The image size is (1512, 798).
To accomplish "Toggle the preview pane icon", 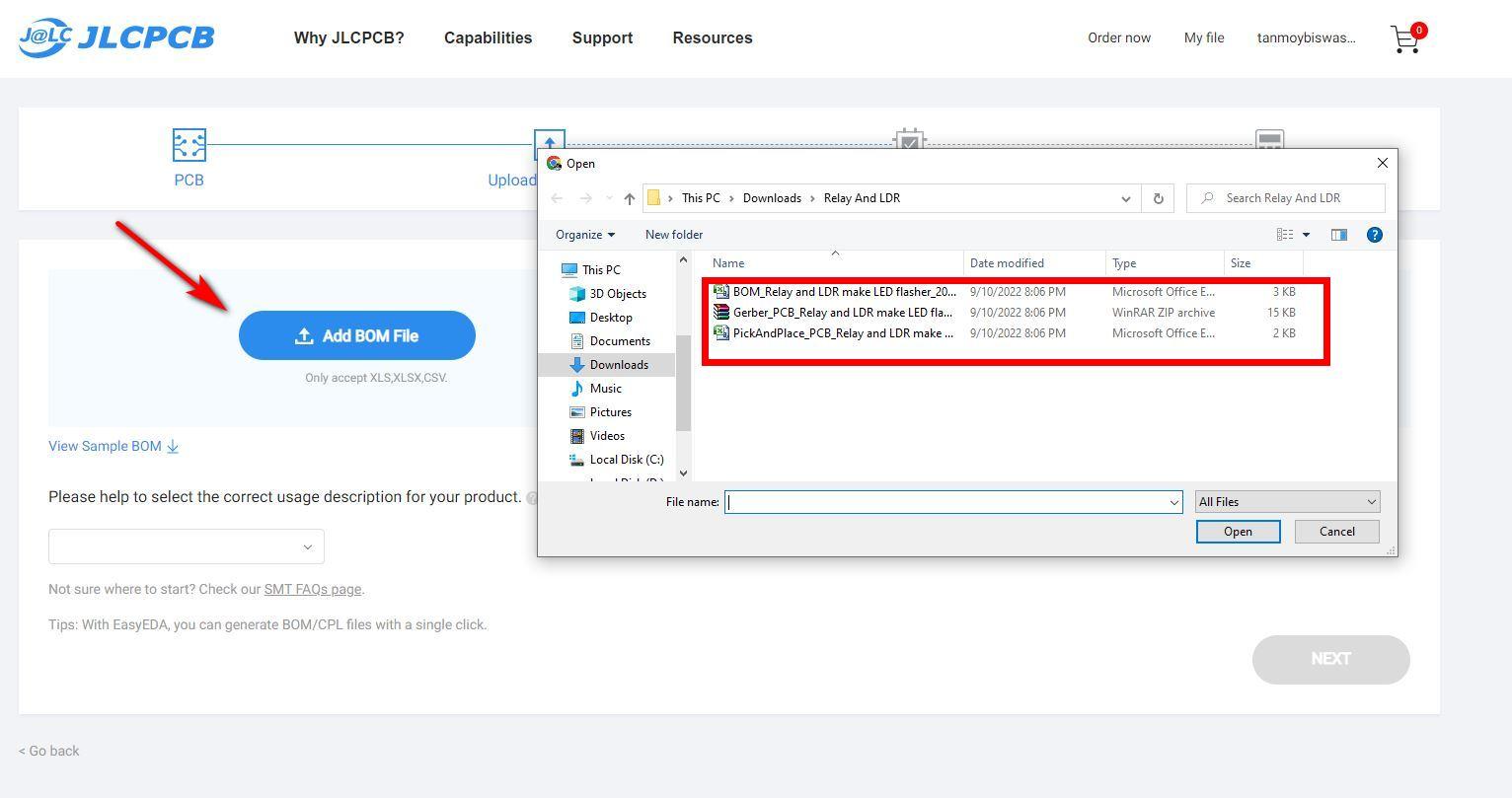I will pos(1339,235).
